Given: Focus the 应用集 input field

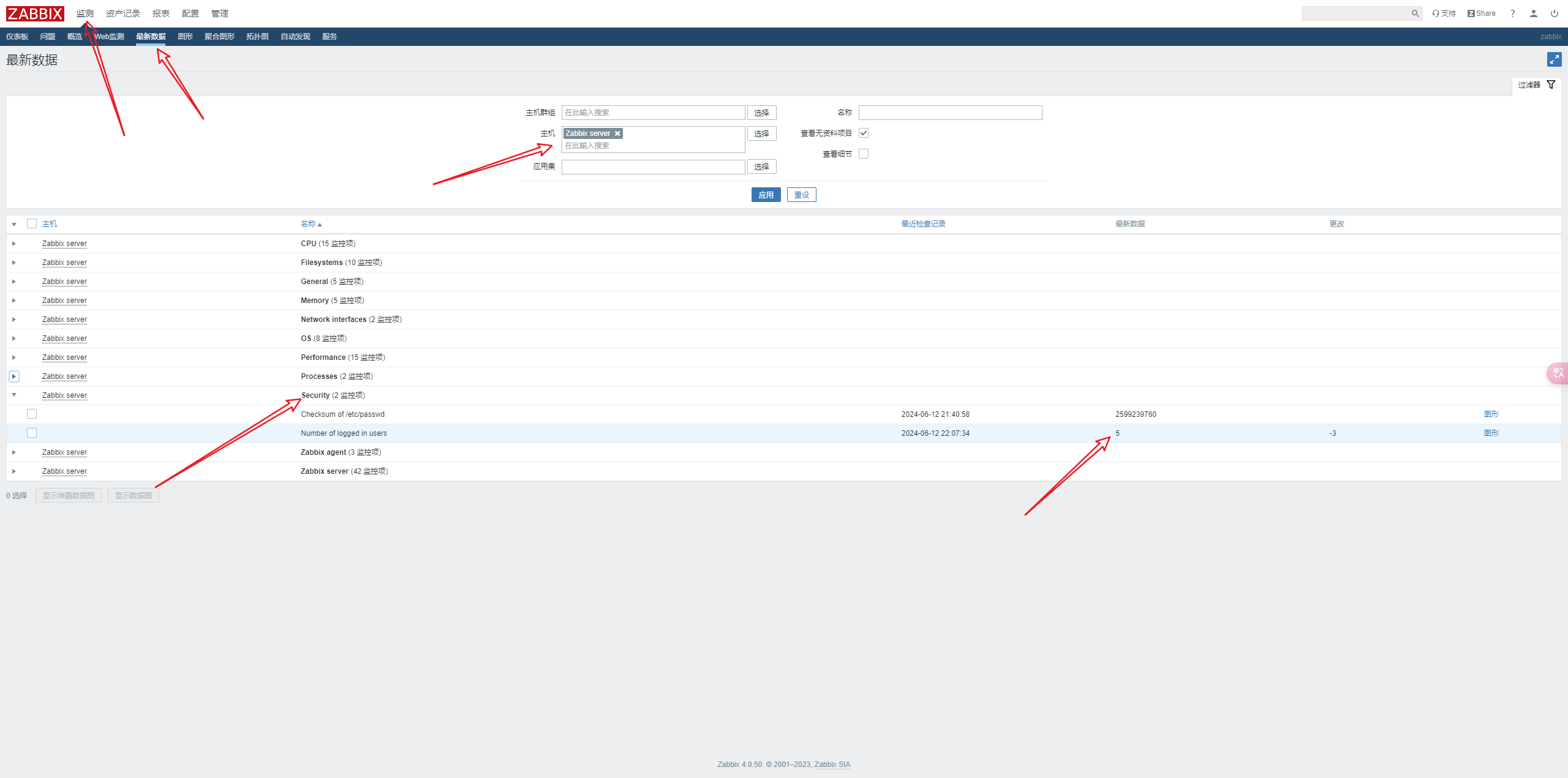Looking at the screenshot, I should 653,166.
